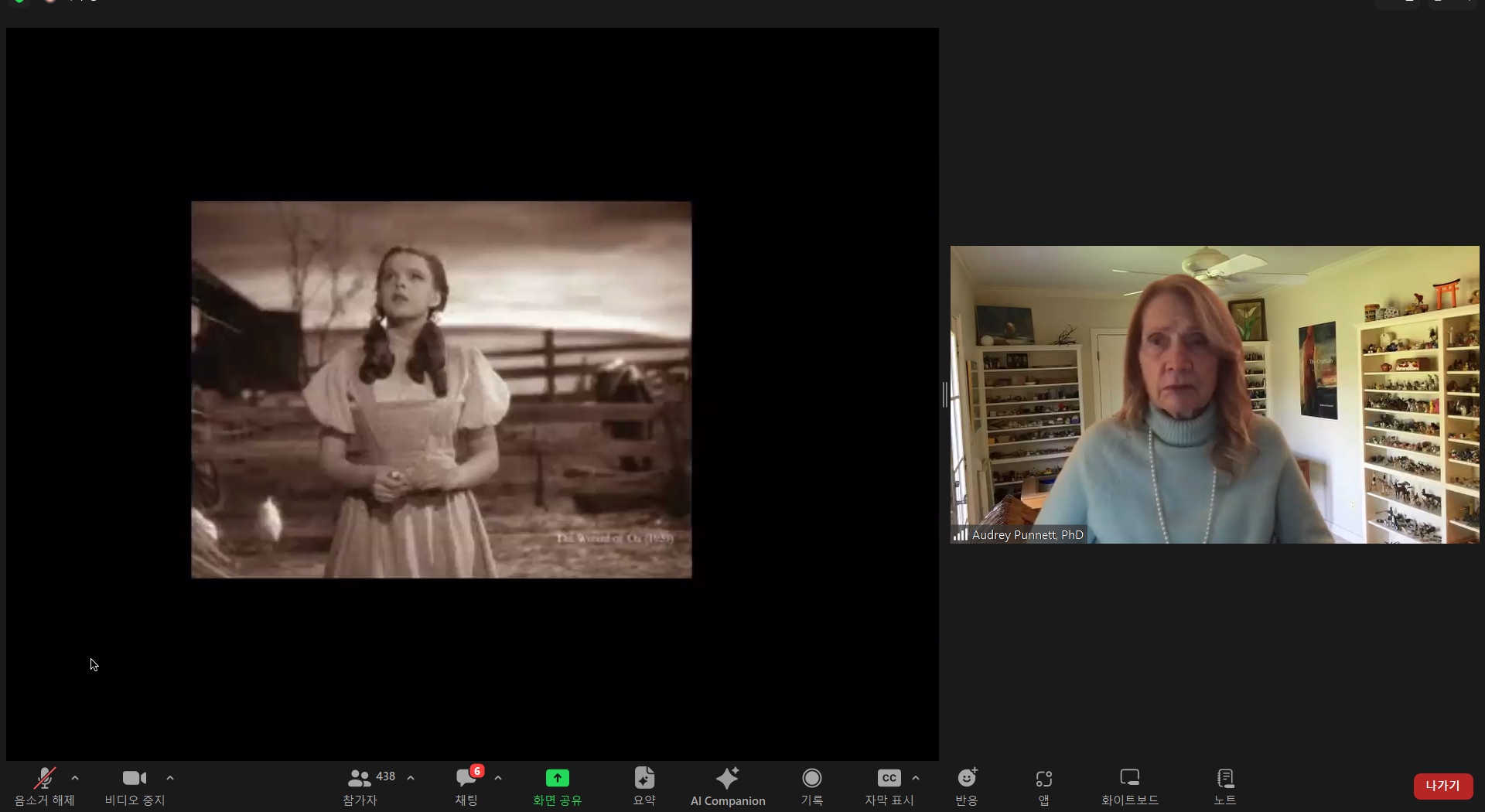This screenshot has width=1485, height=812.
Task: Open the 채팅 chat panel
Action: click(466, 787)
